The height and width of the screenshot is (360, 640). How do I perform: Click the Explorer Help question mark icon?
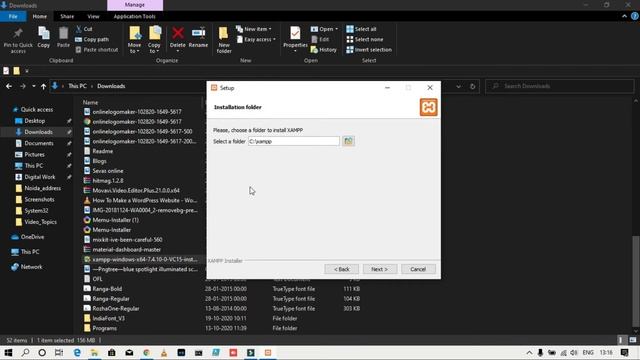634,16
